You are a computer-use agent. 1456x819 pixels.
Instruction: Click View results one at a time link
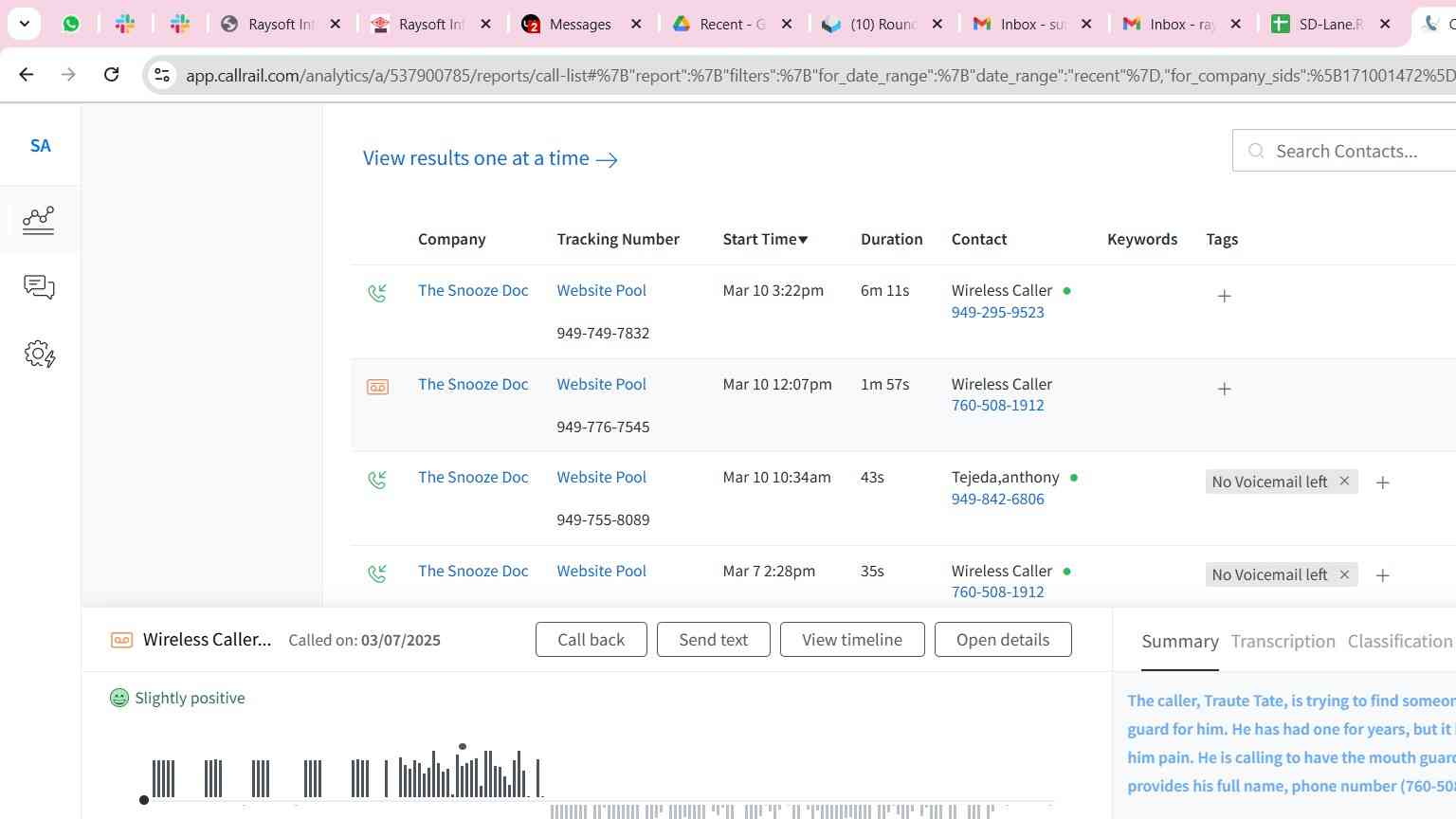pos(490,158)
